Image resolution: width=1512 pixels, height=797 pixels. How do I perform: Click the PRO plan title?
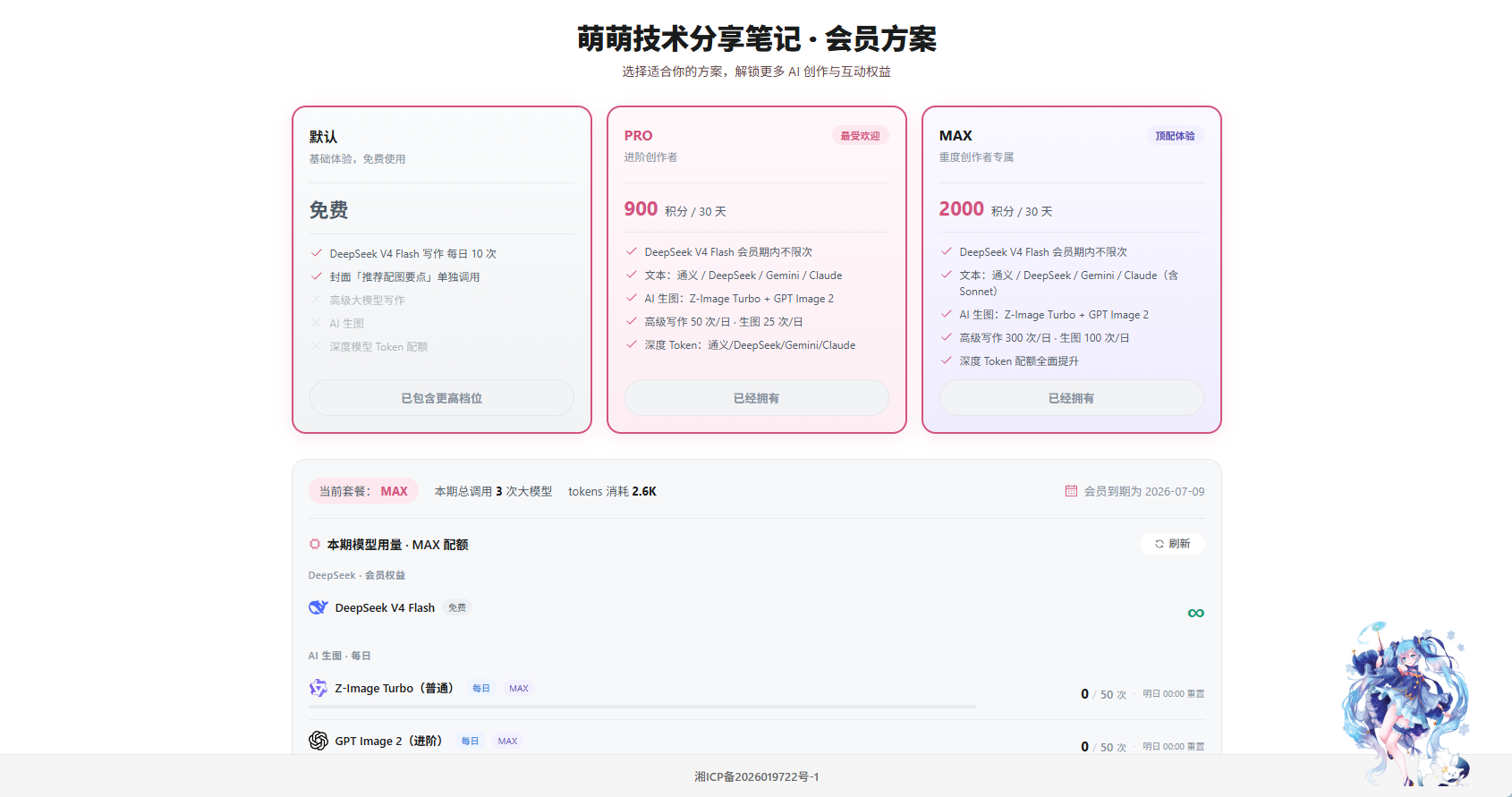click(x=639, y=136)
